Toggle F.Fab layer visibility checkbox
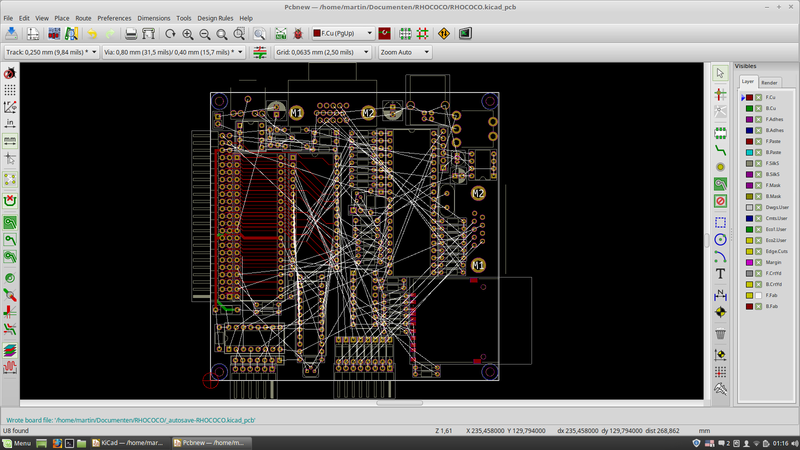Screen dimensions: 800x450 point(759,295)
